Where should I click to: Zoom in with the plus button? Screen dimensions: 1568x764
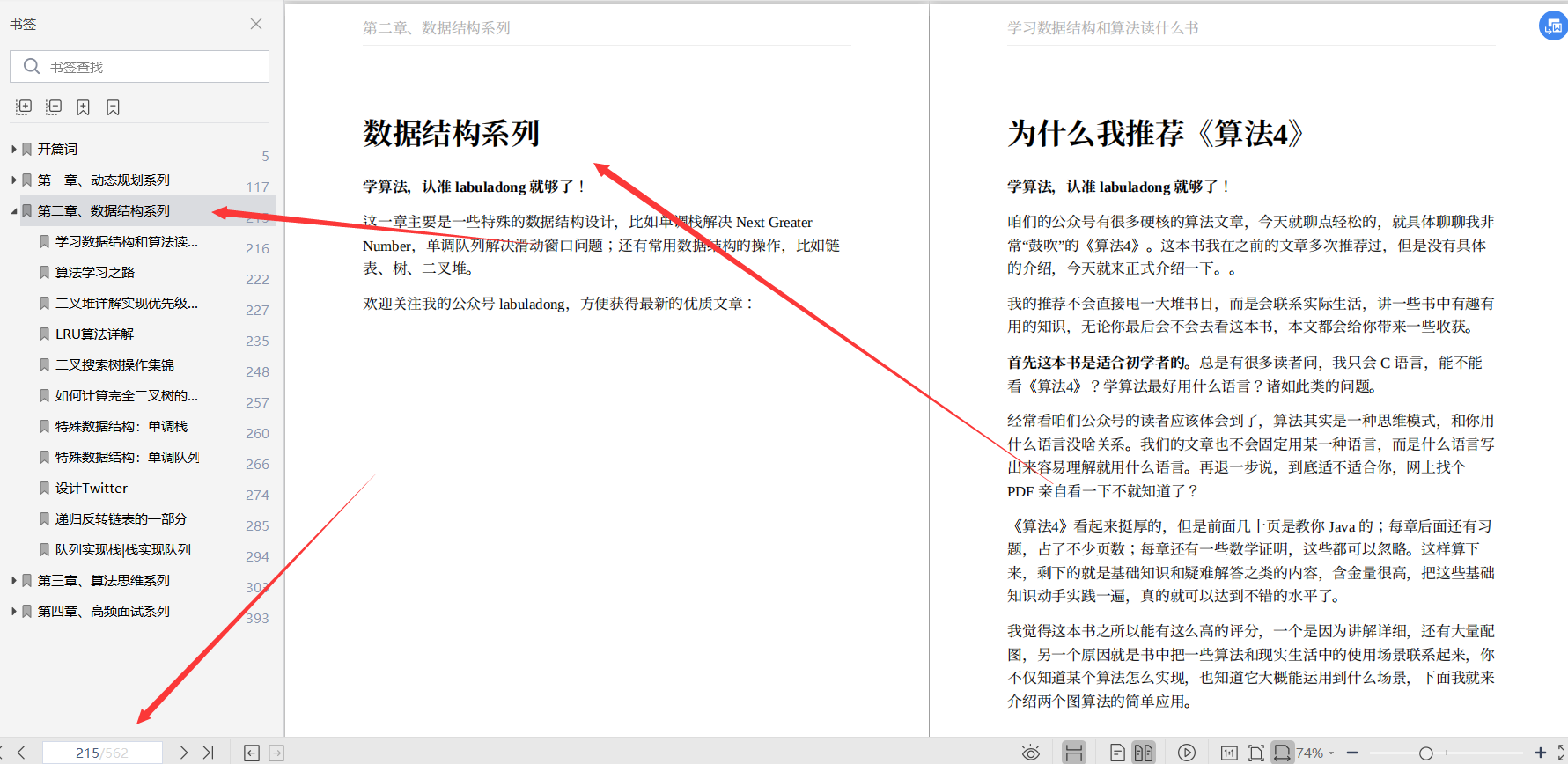click(x=1541, y=753)
